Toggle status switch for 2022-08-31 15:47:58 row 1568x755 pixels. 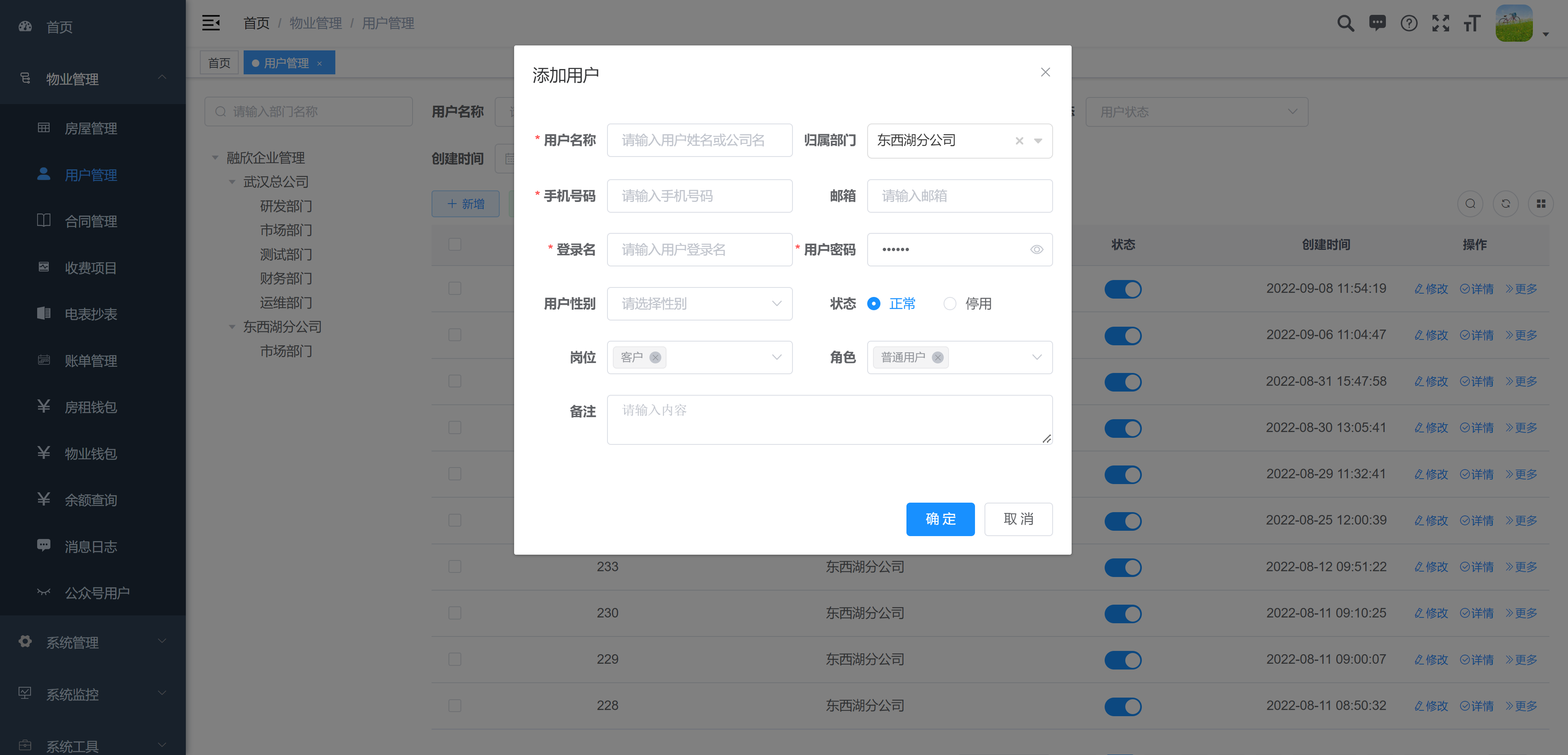click(x=1122, y=382)
